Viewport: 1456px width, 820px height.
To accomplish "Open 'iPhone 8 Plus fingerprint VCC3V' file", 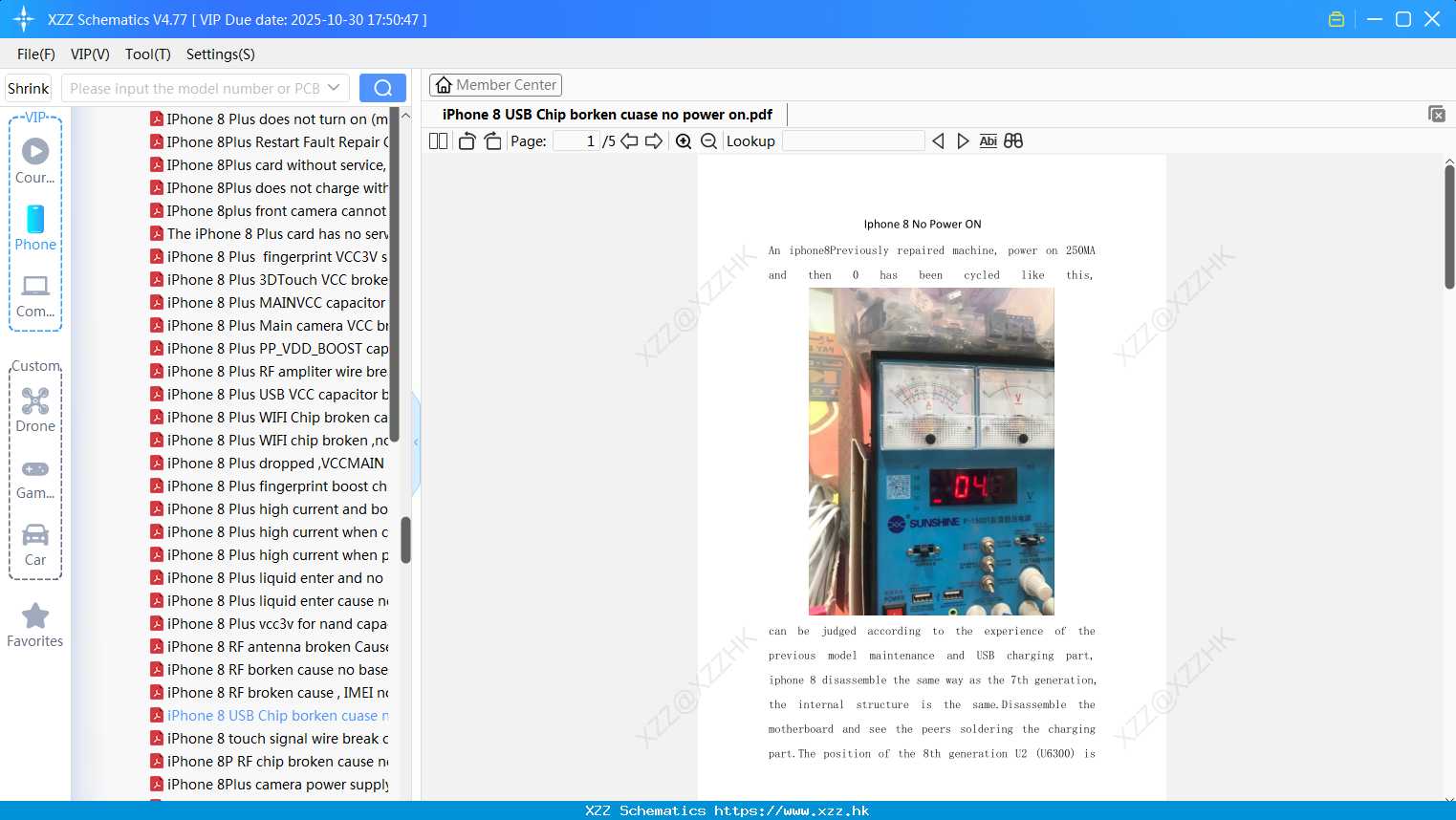I will pos(270,257).
